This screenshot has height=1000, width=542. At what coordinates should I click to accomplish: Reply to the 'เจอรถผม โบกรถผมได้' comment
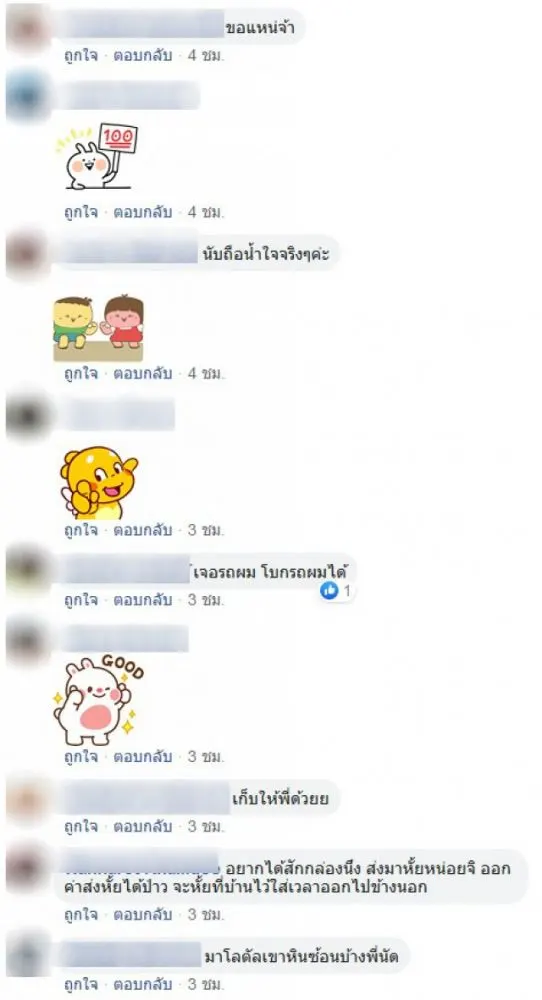(x=143, y=600)
